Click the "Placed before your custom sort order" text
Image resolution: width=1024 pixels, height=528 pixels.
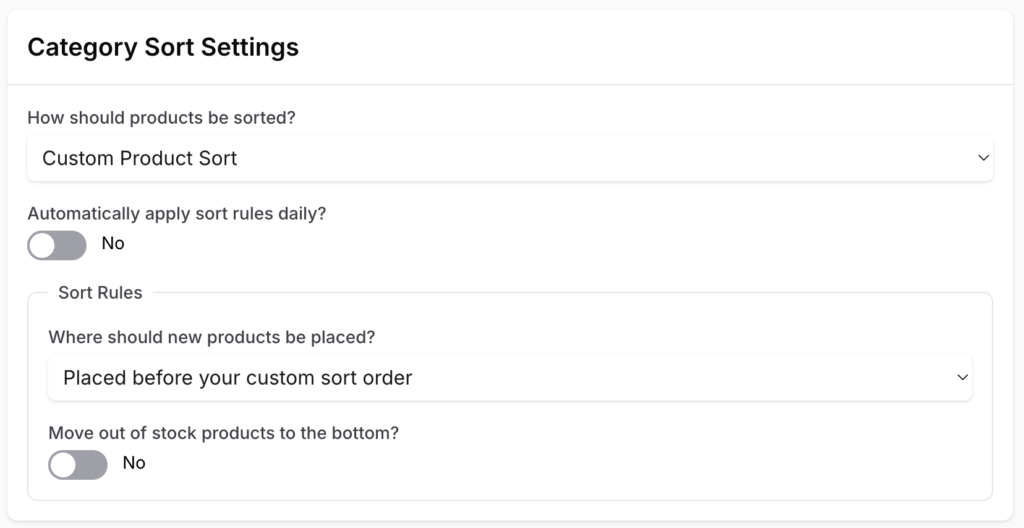pos(238,378)
